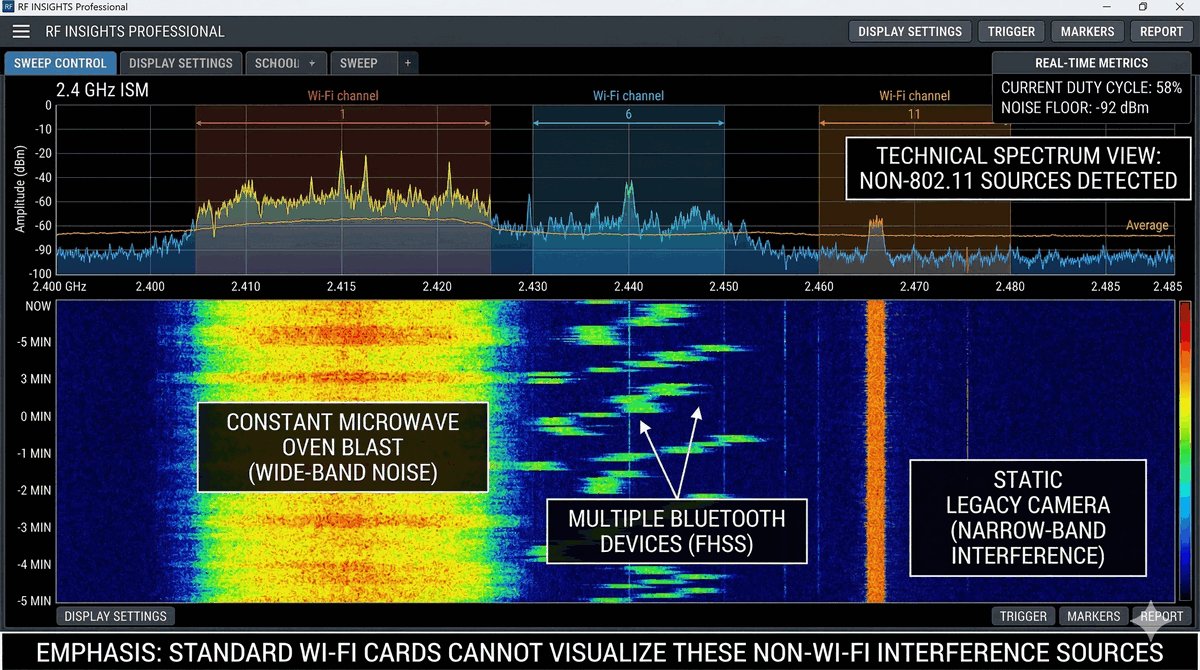Open MARKERS from the top toolbar
This screenshot has width=1200, height=670.
coord(1086,31)
